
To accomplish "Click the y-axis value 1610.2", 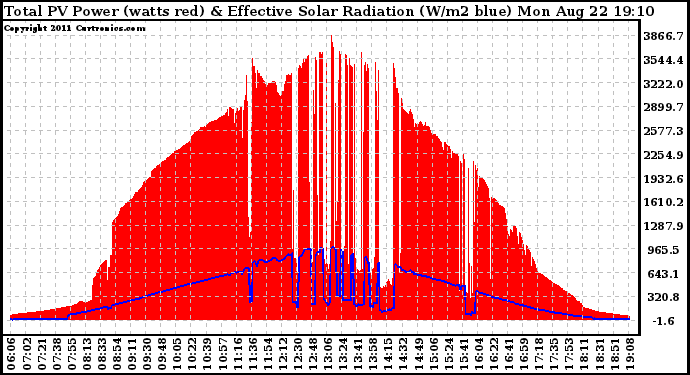I will pos(663,202).
